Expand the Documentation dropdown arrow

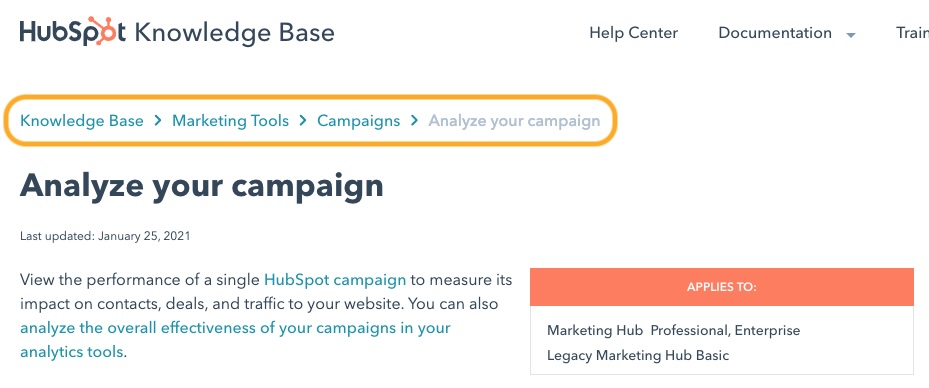851,35
